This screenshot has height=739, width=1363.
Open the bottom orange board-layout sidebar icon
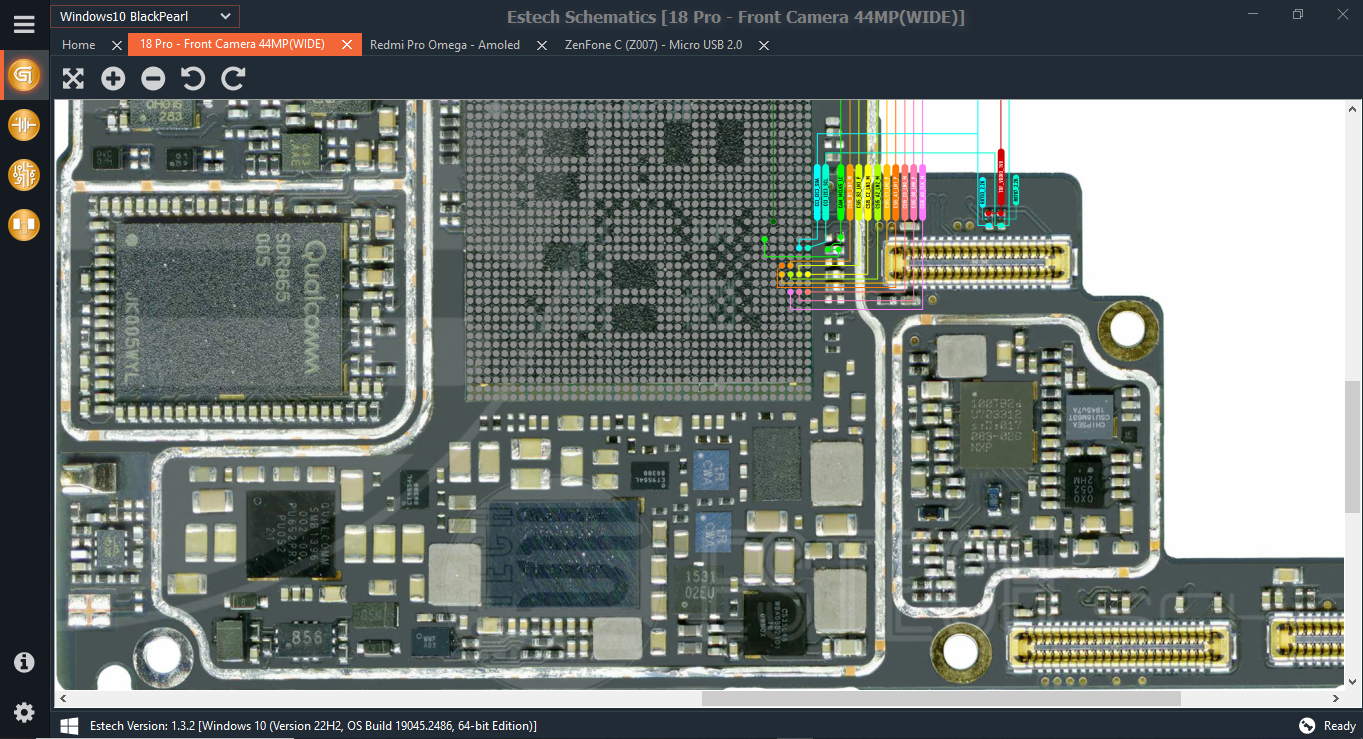(24, 225)
